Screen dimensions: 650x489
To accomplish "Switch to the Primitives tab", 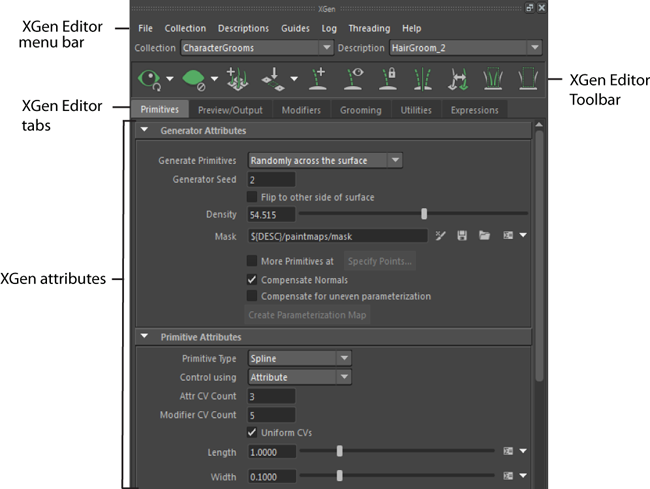I will 160,109.
